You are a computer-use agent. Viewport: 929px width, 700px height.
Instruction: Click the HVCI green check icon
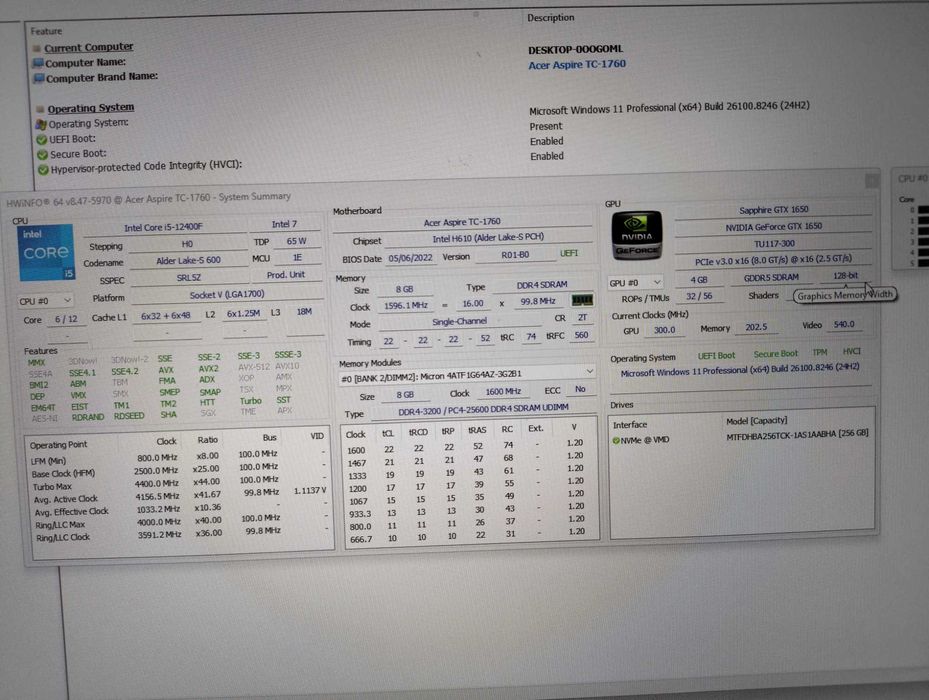43,170
